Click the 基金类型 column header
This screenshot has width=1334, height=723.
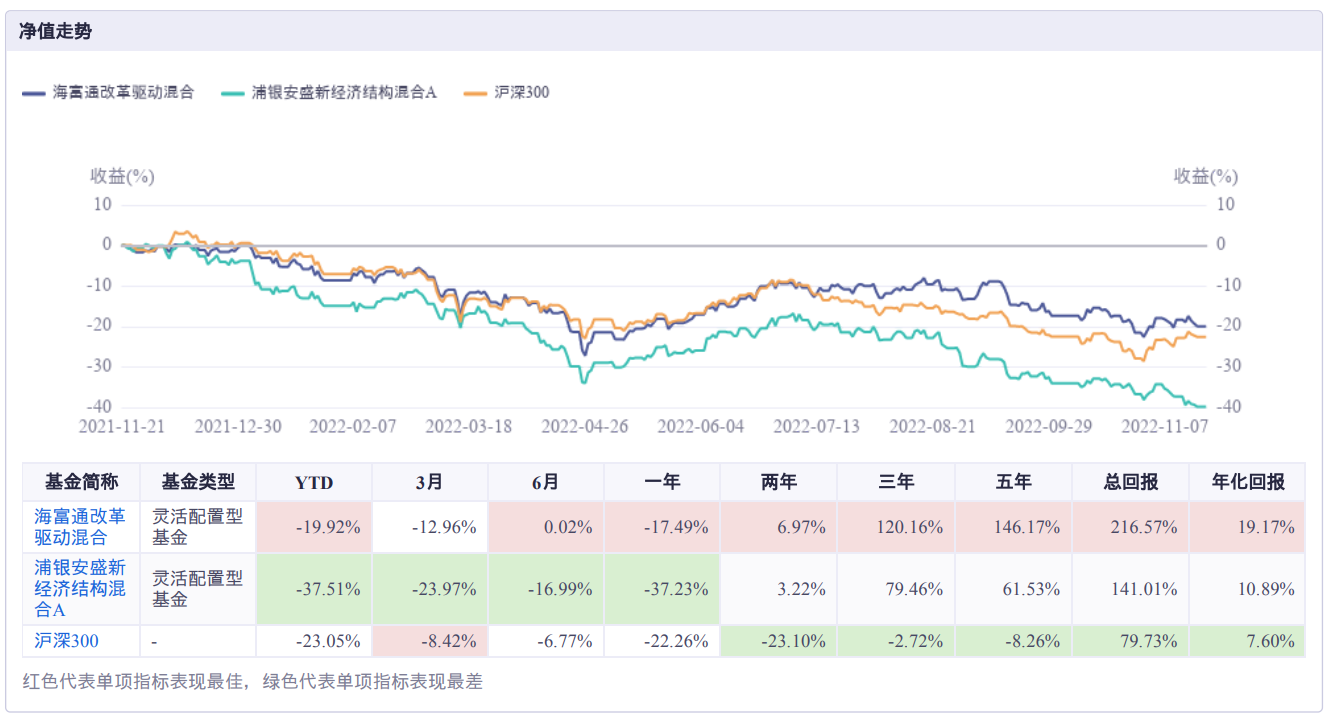[198, 482]
